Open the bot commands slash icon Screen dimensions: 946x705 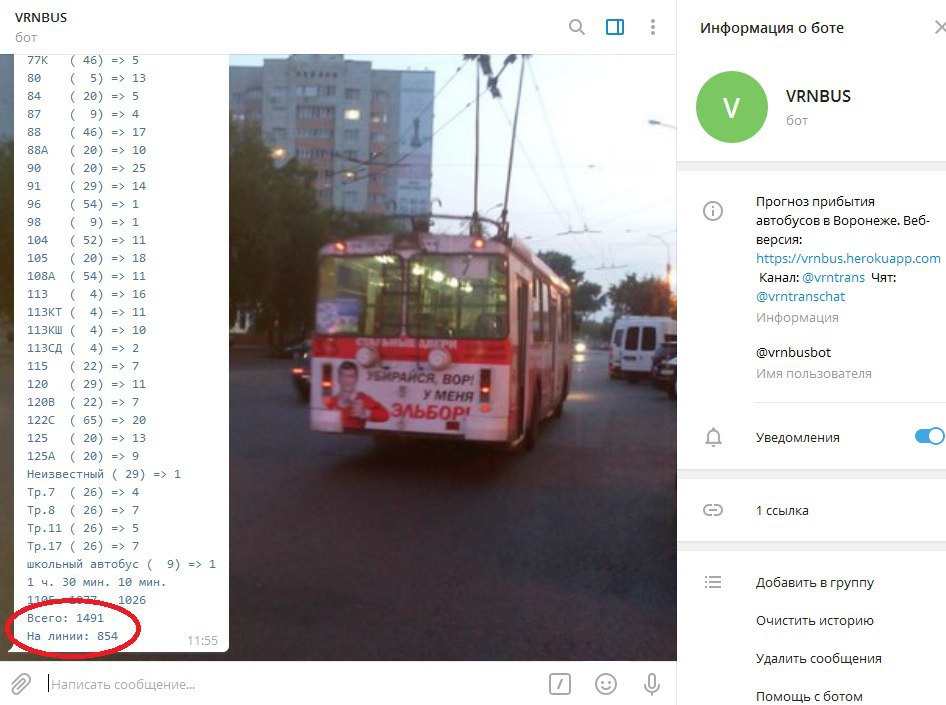[x=560, y=684]
